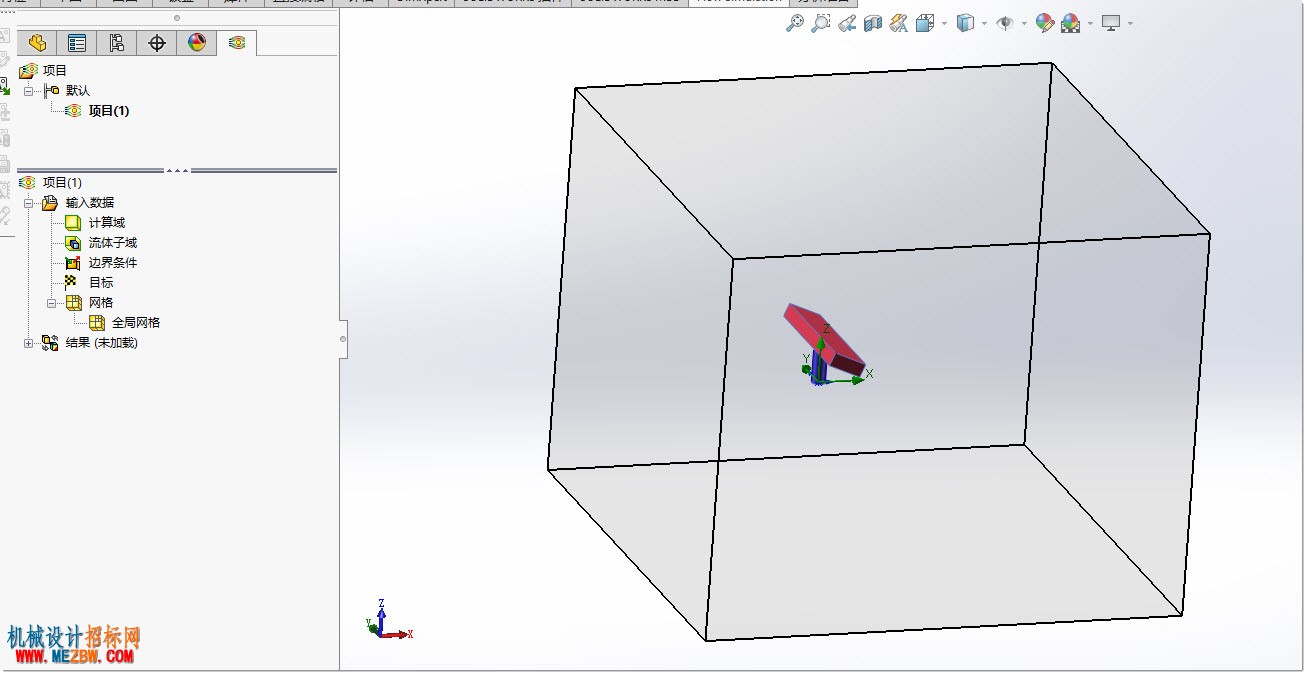
Task: Open Display Style dropdown arrow
Action: tap(984, 24)
